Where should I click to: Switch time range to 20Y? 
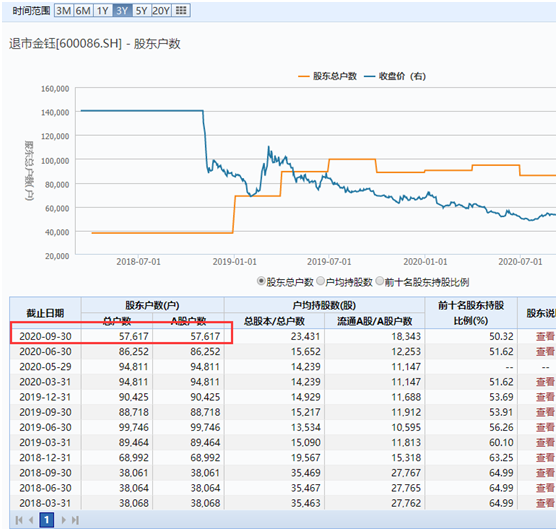161,11
